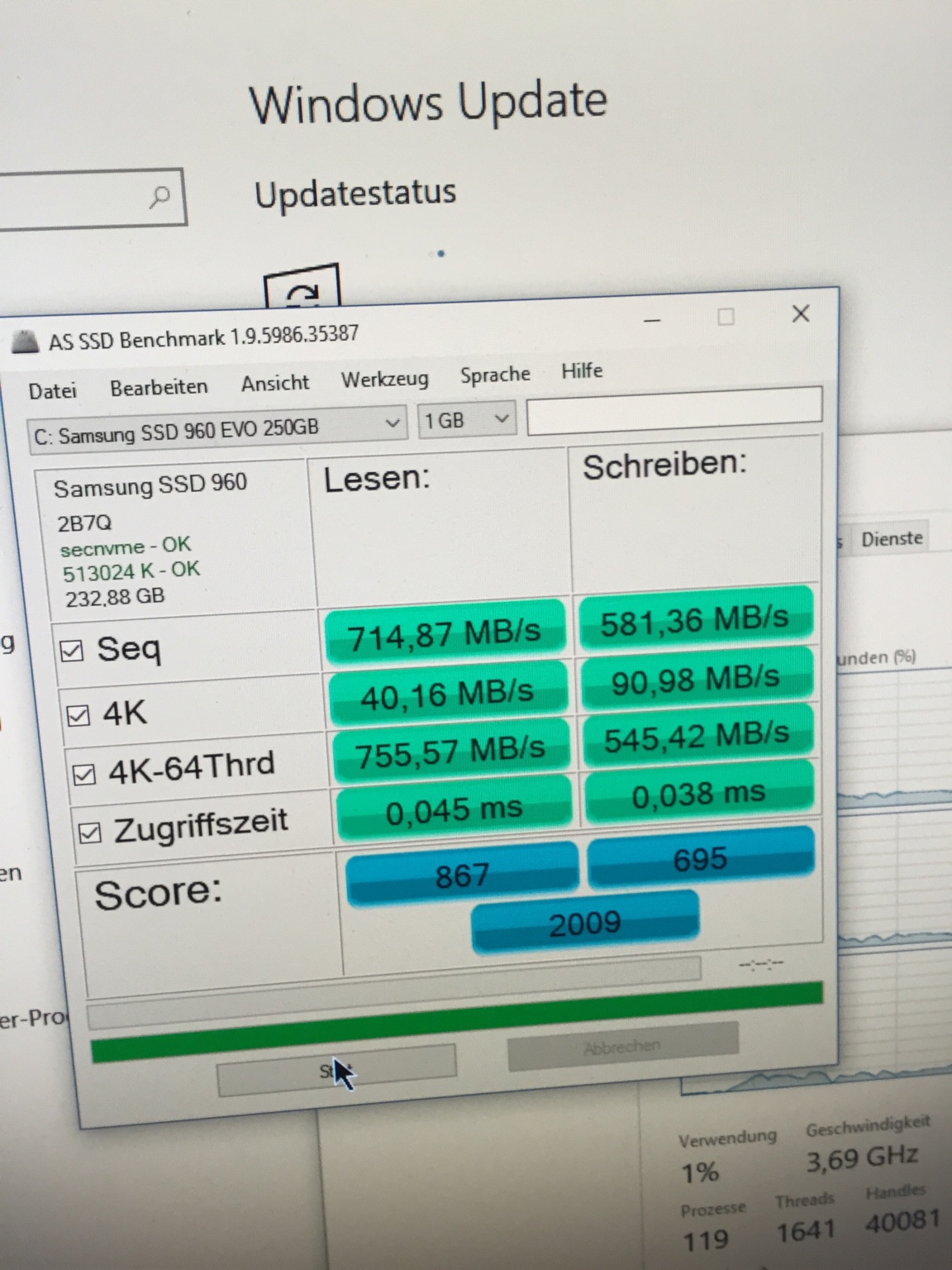Open the Datei menu

point(52,390)
